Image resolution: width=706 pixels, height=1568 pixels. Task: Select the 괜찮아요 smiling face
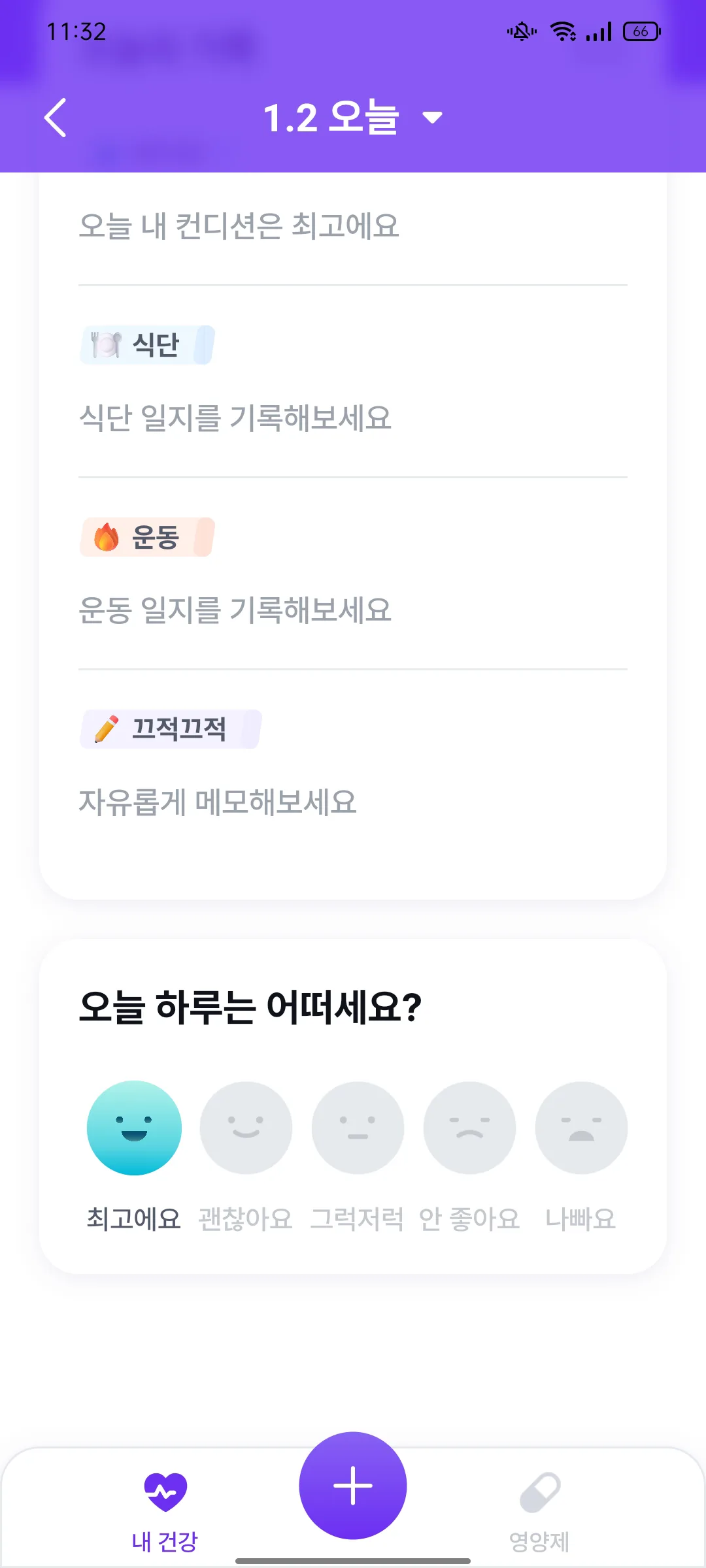pos(246,1128)
